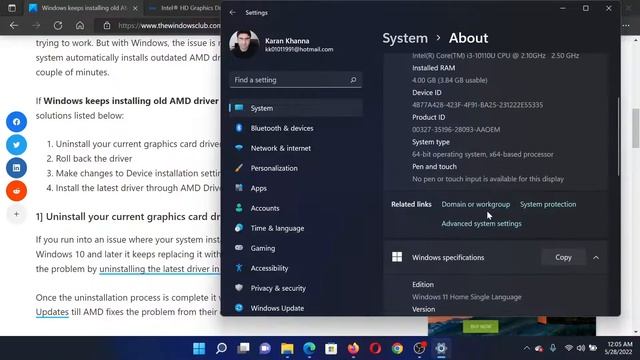Click the Windows Update refresh icon
The width and height of the screenshot is (640, 360).
click(239, 308)
